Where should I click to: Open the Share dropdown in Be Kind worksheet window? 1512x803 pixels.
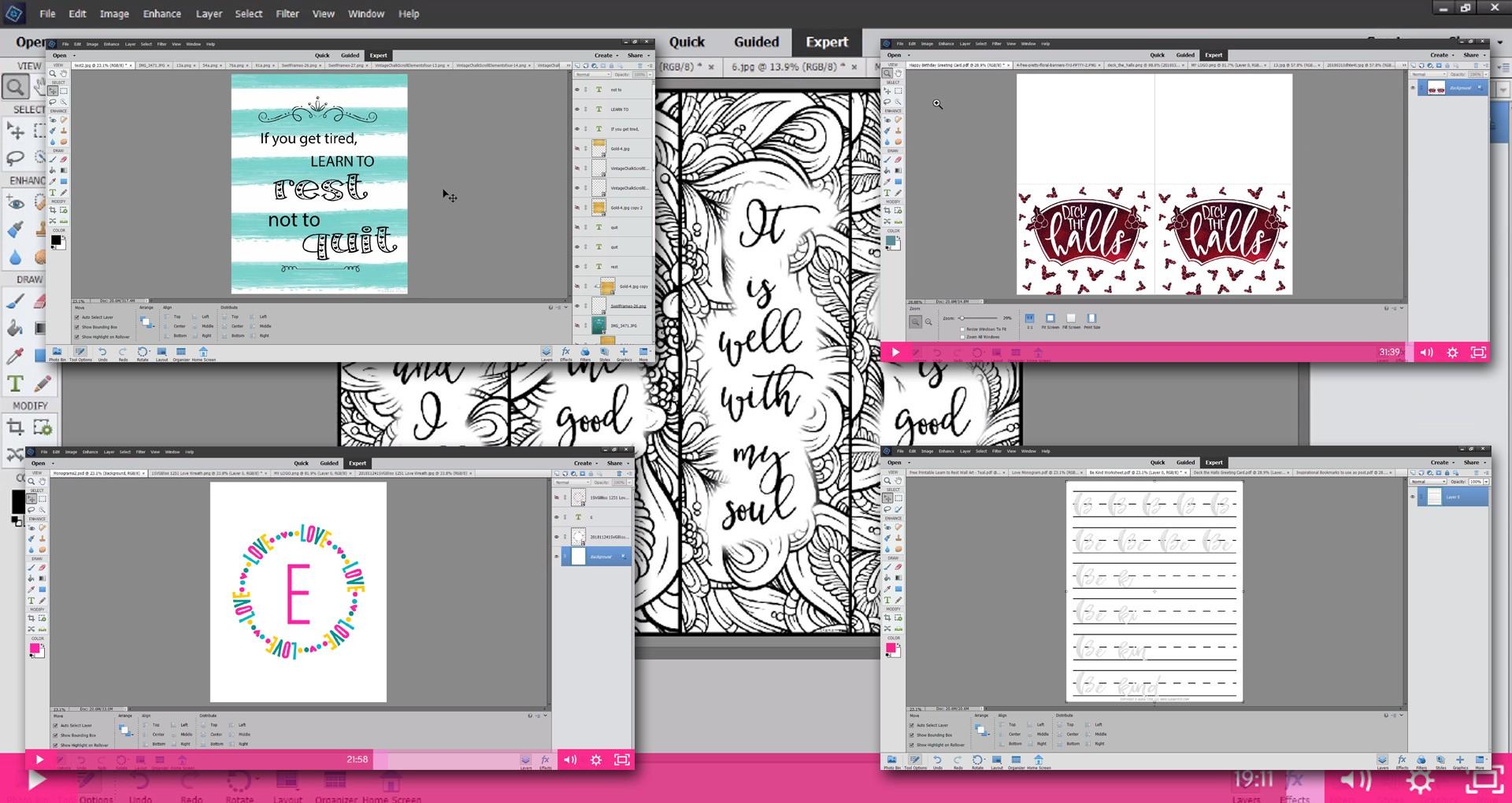1474,462
